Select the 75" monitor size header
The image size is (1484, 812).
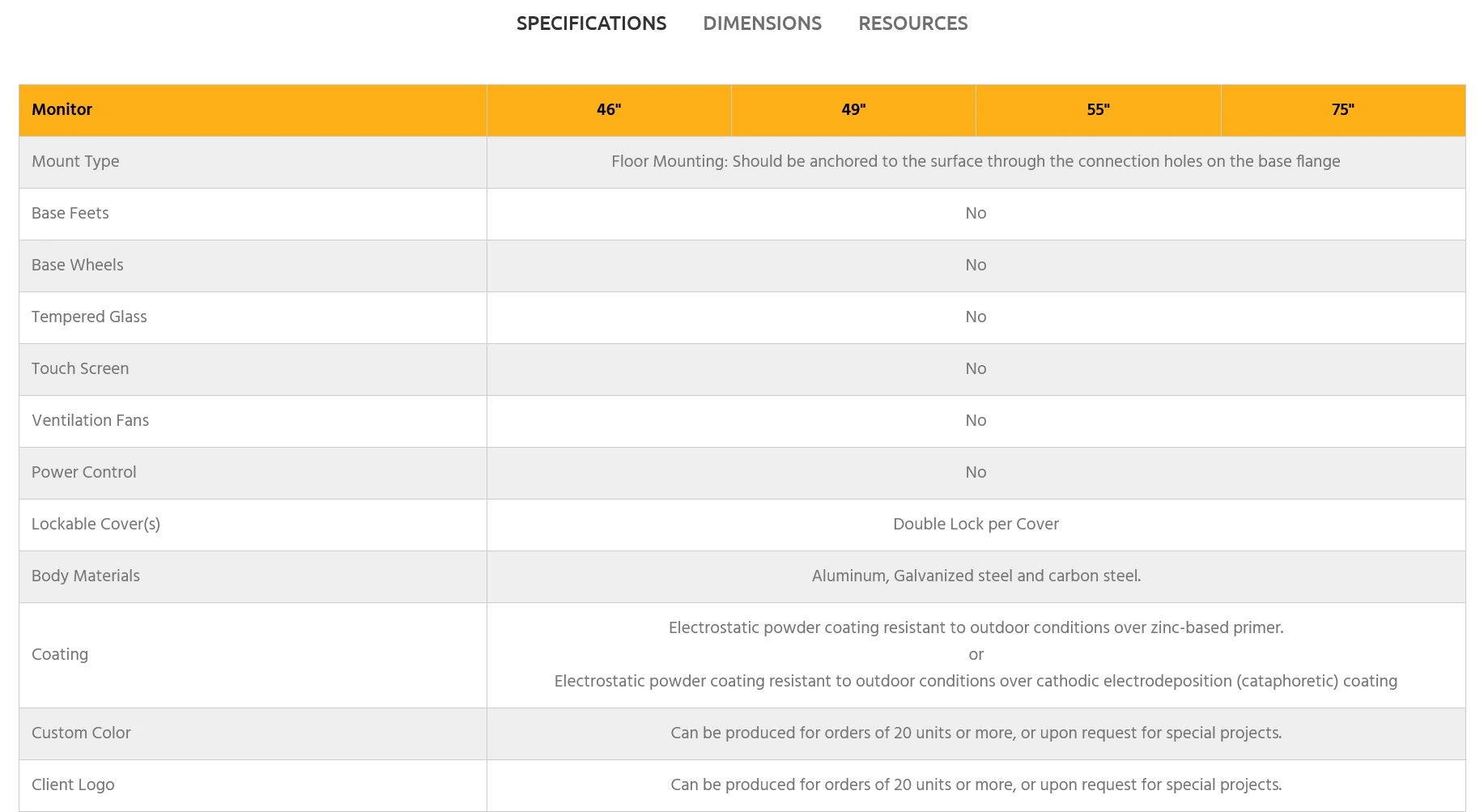click(1342, 109)
